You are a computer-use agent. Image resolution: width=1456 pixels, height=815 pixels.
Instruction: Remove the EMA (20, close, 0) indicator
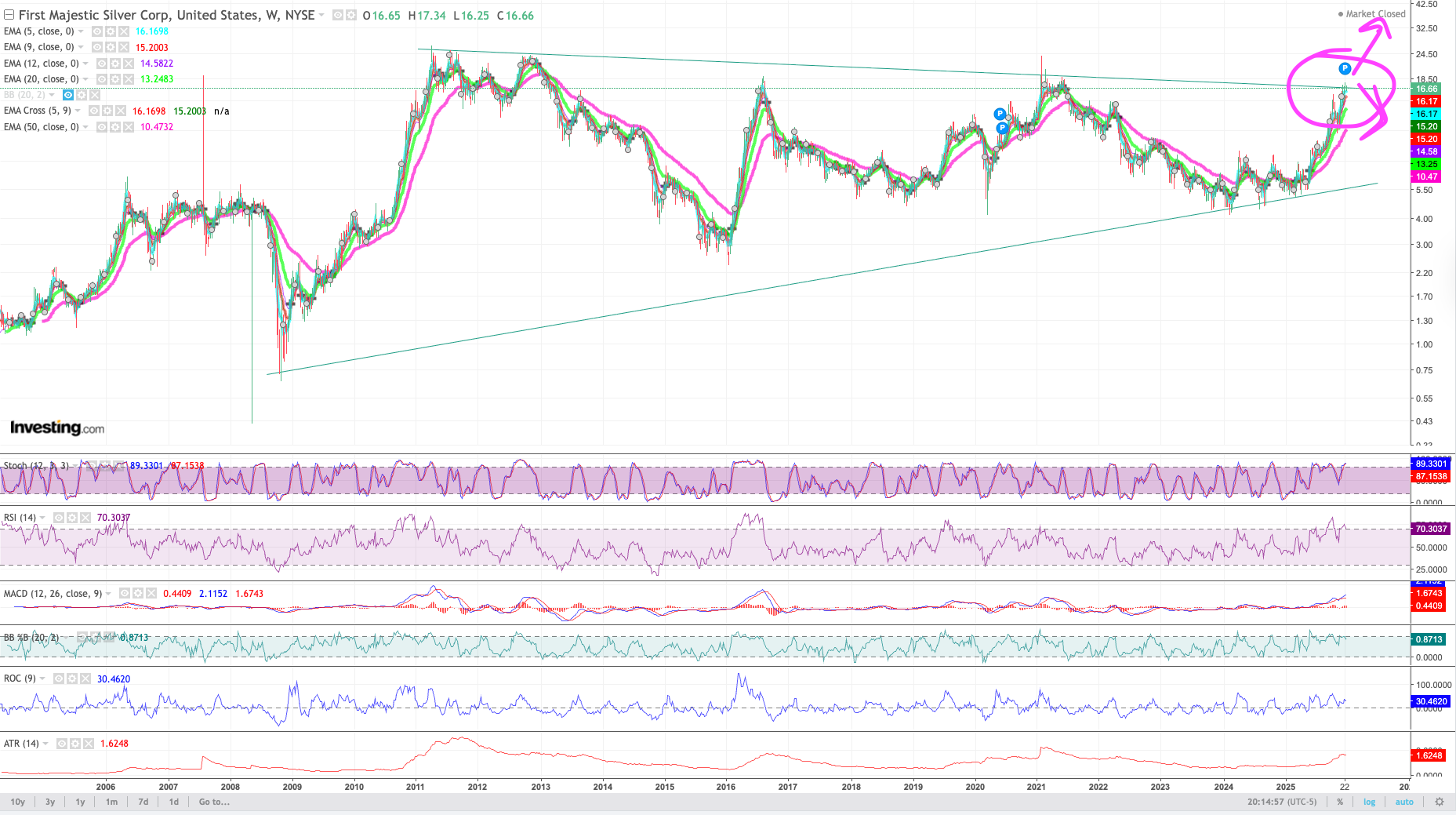[128, 79]
